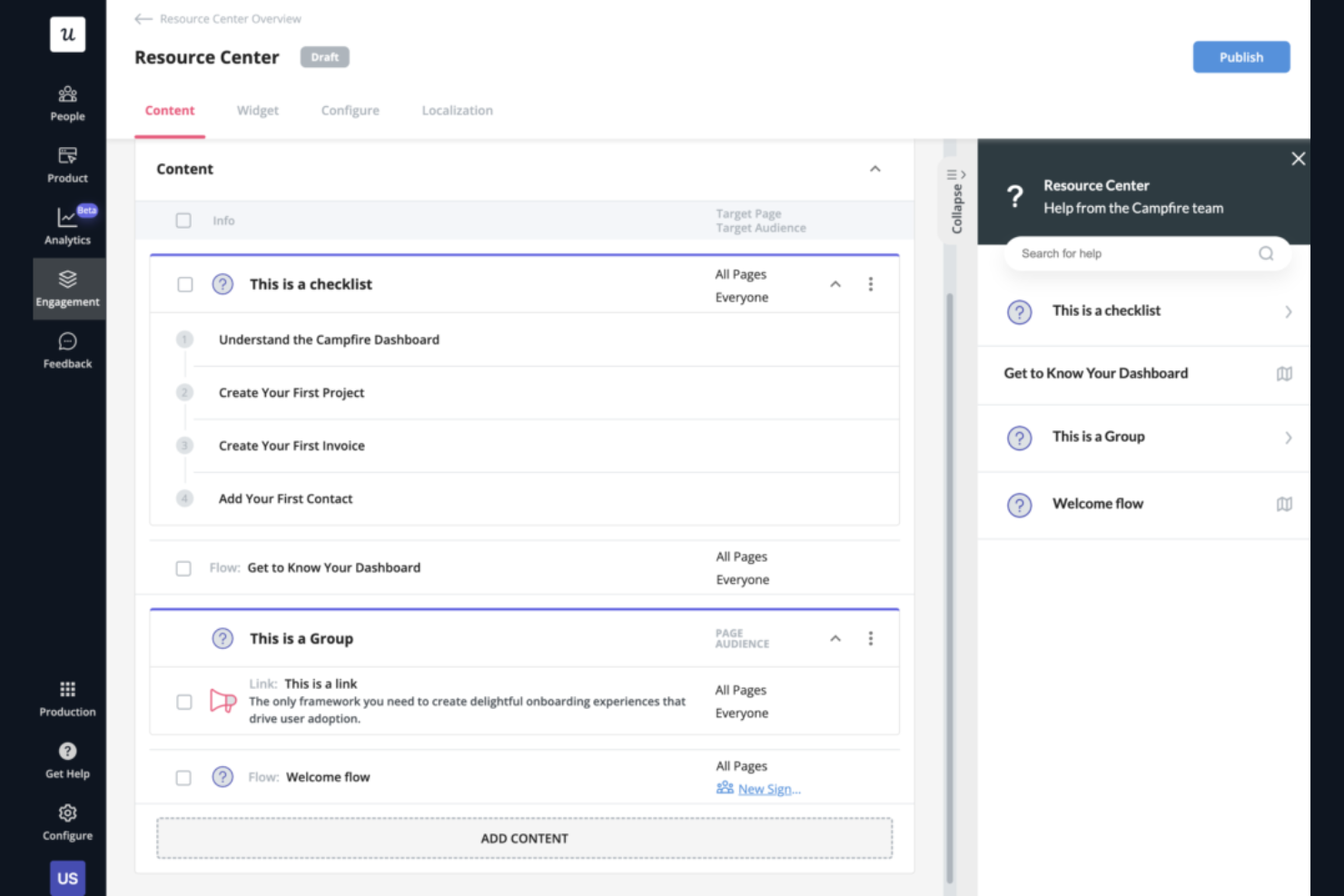Image resolution: width=1344 pixels, height=896 pixels.
Task: Collapse the preview panel handle
Action: [956, 202]
